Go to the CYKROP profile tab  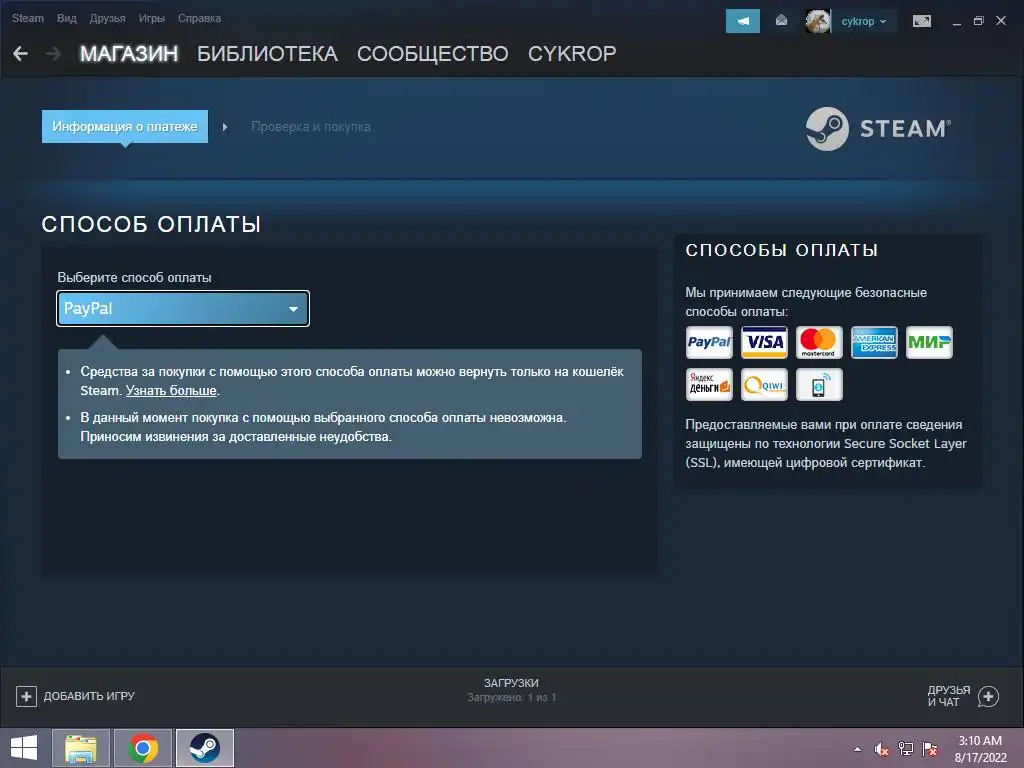pyautogui.click(x=572, y=54)
